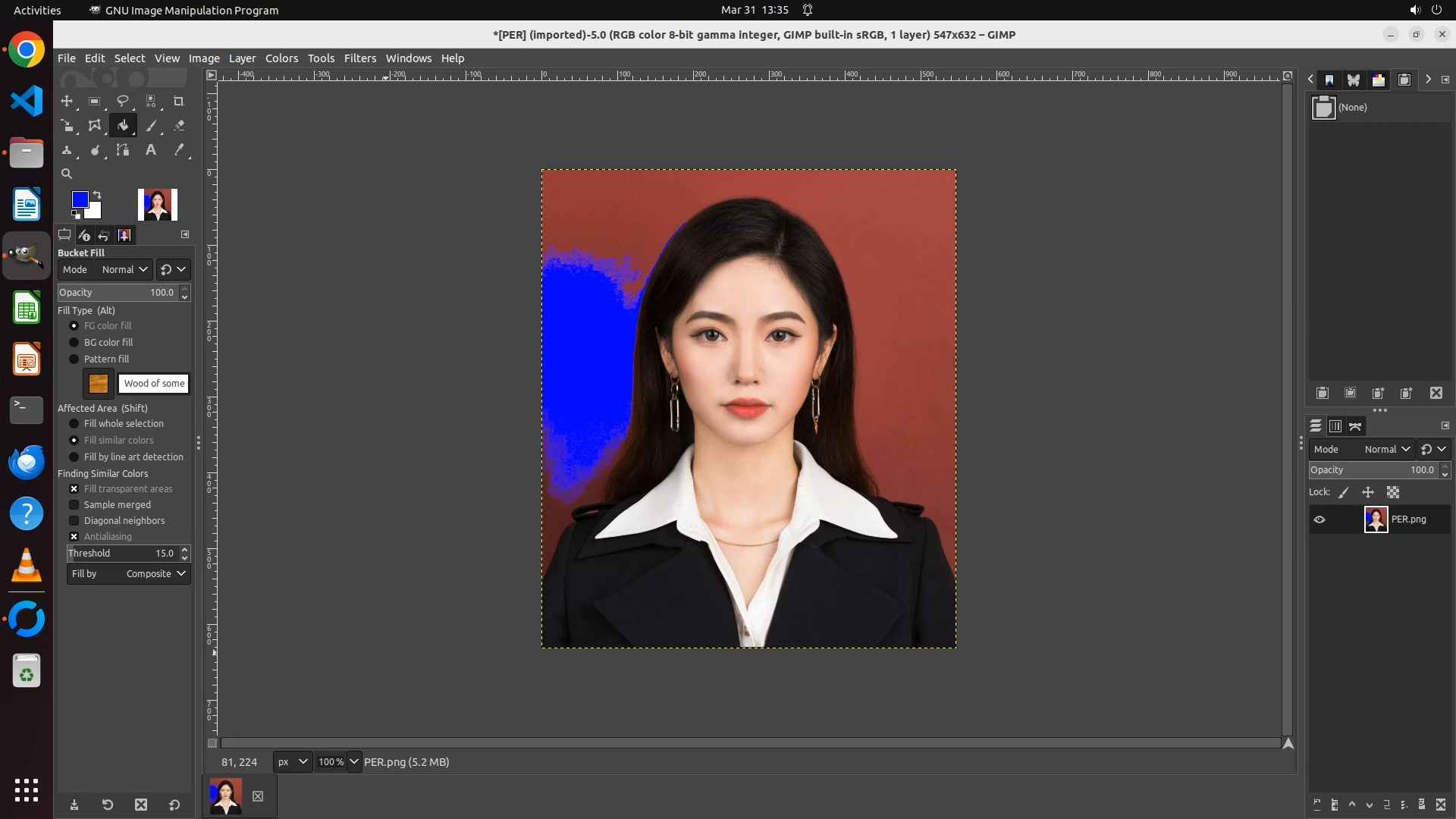Click the blue foreground color swatch

pyautogui.click(x=79, y=199)
